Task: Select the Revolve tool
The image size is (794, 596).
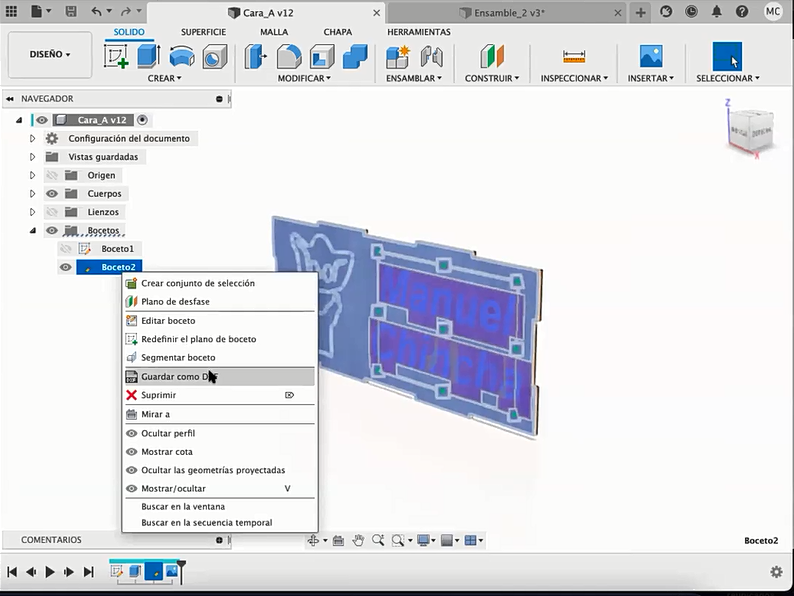Action: [182, 56]
